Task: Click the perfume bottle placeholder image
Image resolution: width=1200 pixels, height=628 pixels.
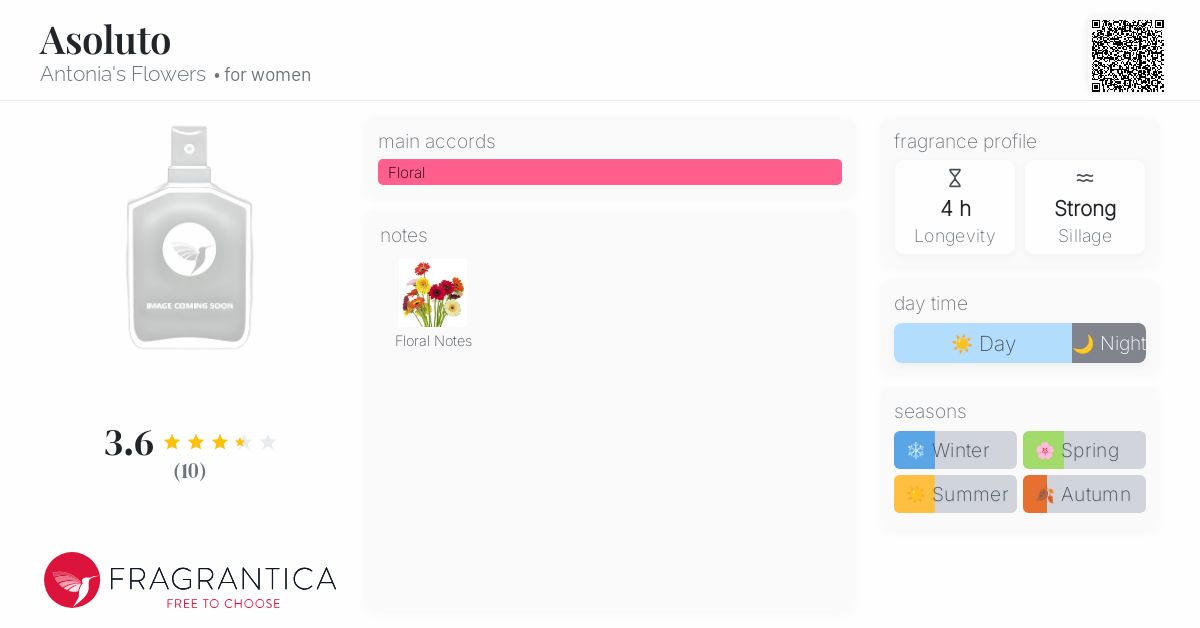Action: tap(190, 237)
